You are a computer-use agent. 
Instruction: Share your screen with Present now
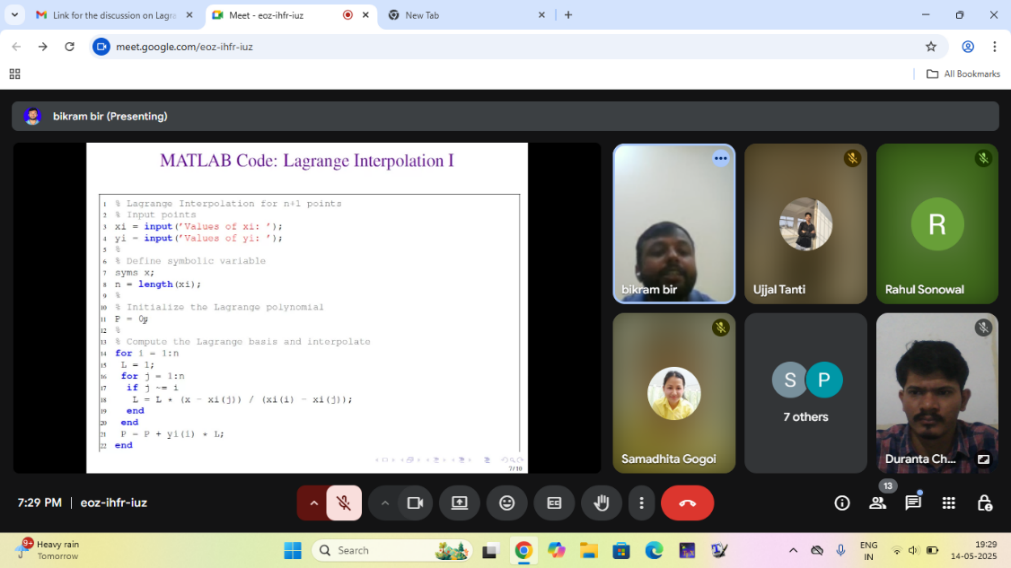[459, 503]
